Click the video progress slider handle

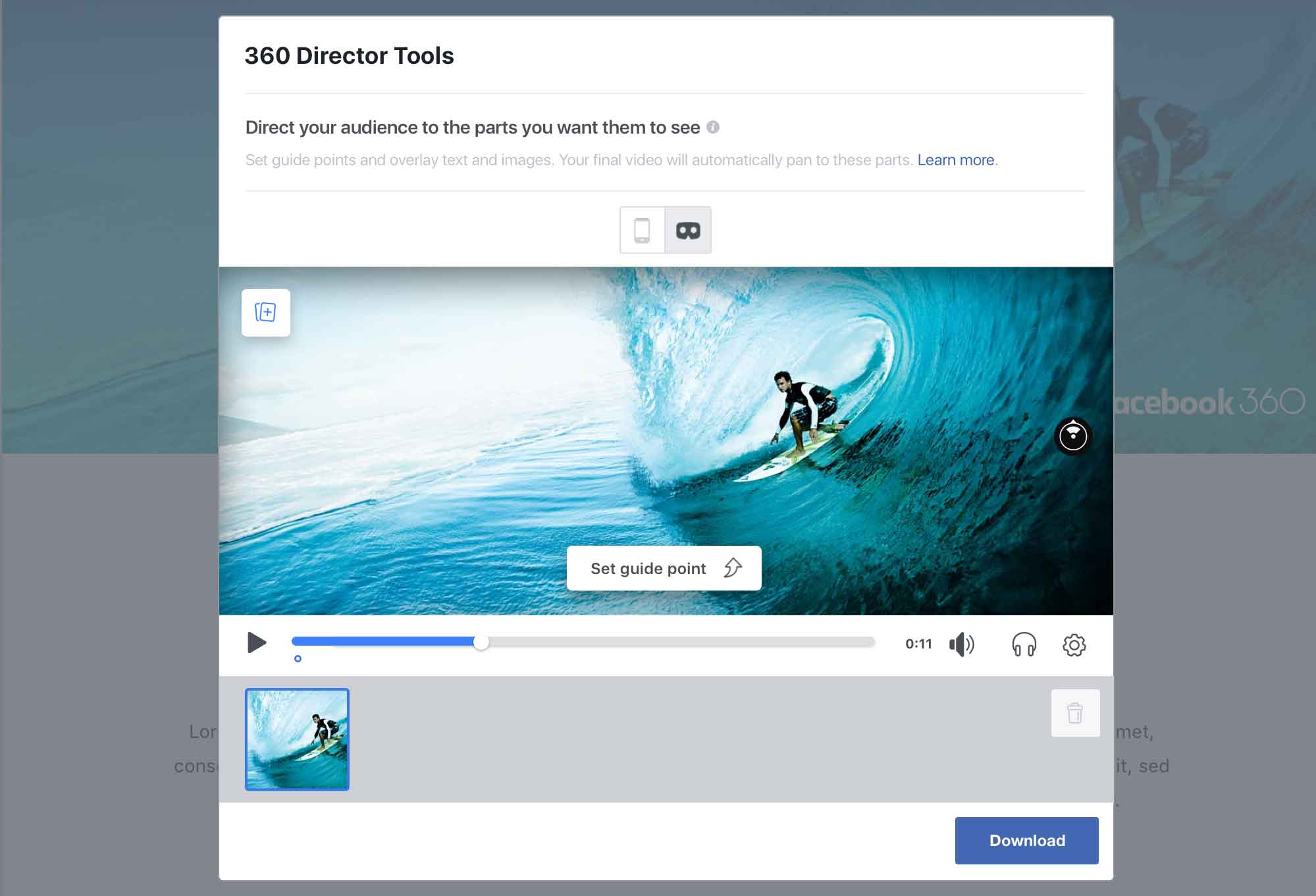coord(481,643)
